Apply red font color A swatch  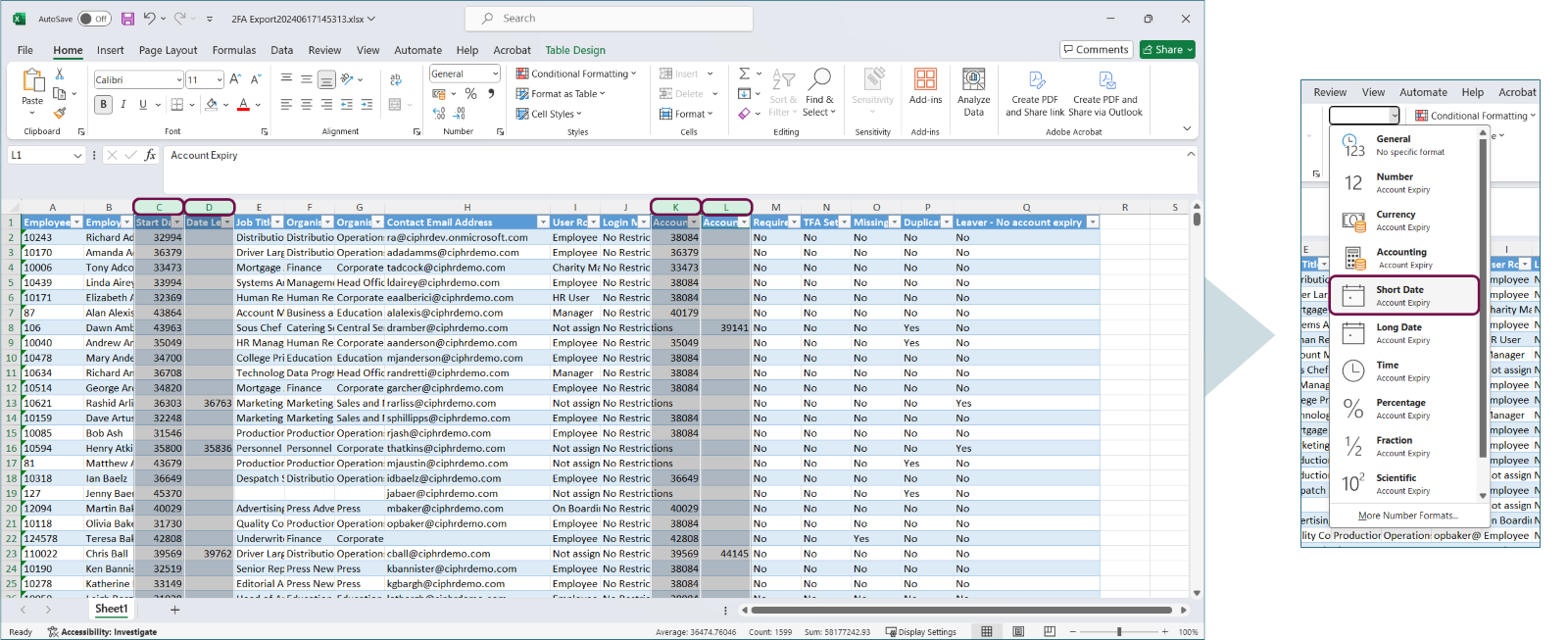pyautogui.click(x=243, y=105)
